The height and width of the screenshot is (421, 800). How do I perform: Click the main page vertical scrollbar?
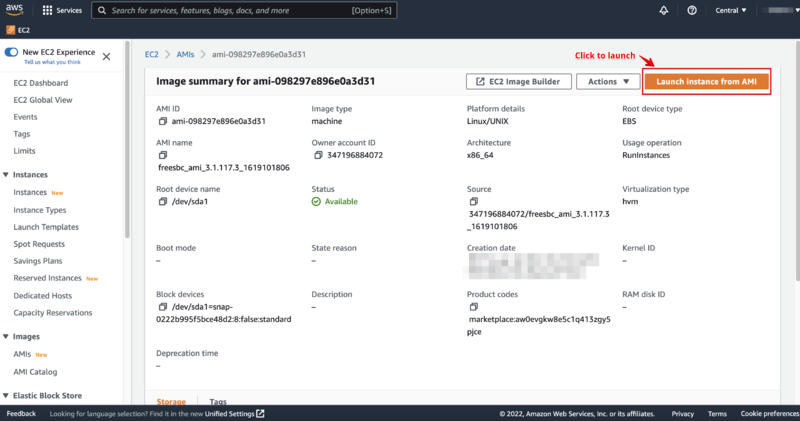[797, 161]
